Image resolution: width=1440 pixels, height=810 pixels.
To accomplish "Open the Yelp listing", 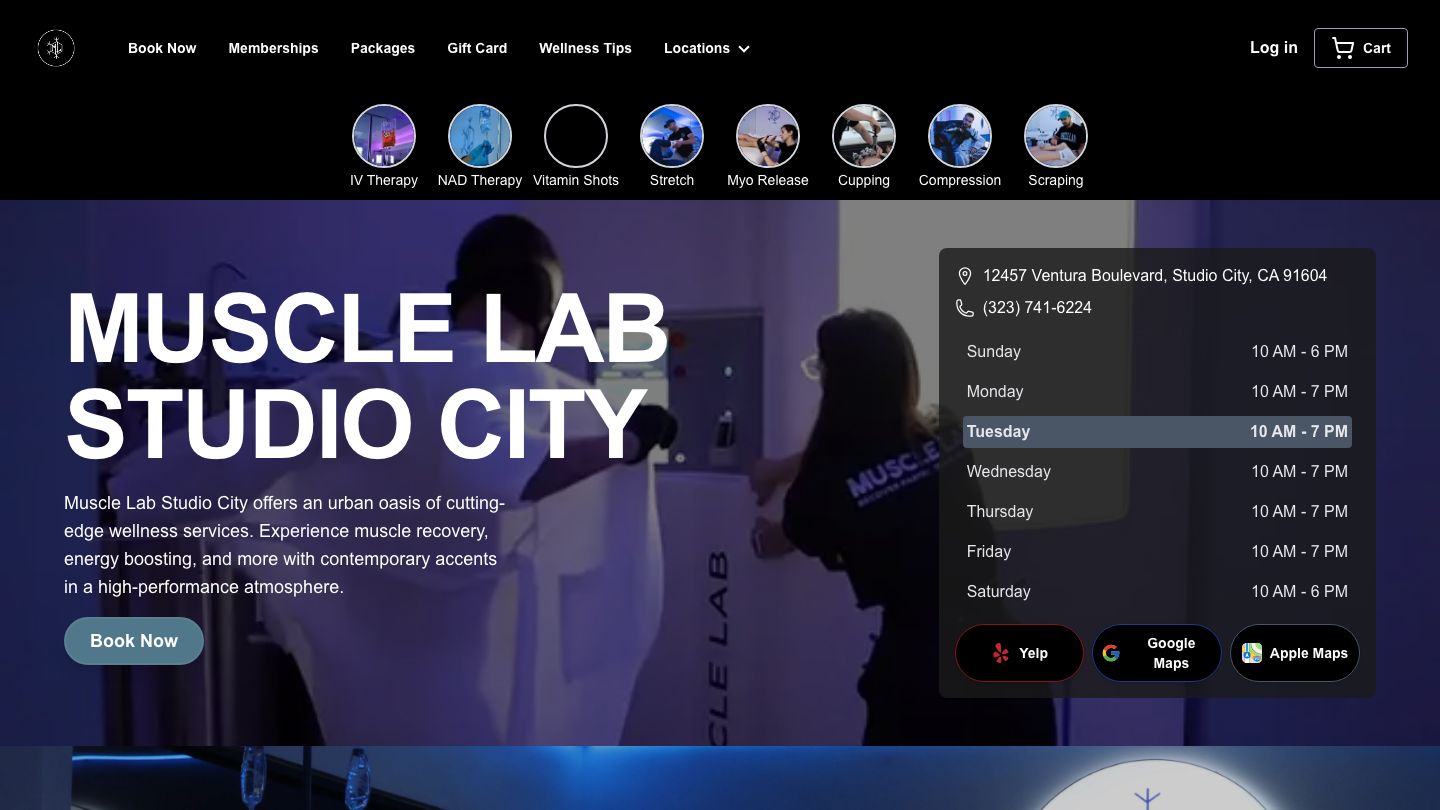I will [x=1019, y=653].
